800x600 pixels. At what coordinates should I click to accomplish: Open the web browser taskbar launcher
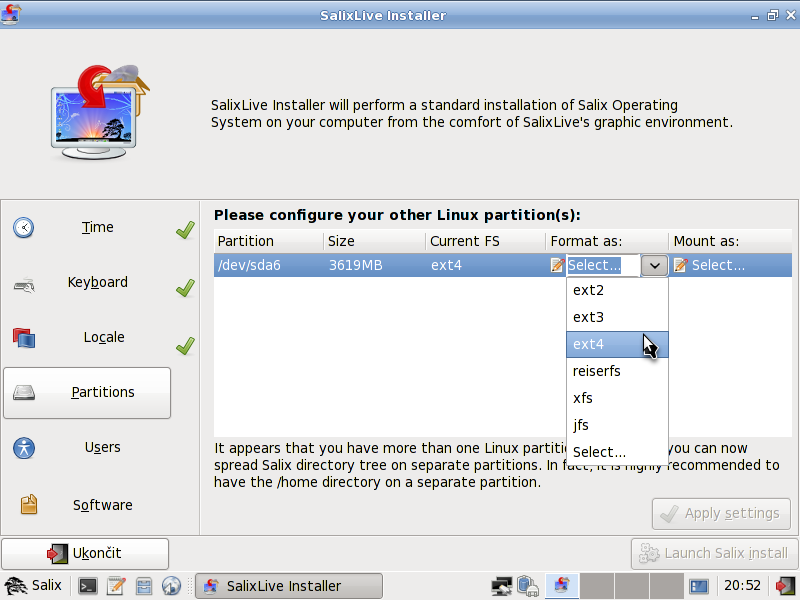[171, 586]
